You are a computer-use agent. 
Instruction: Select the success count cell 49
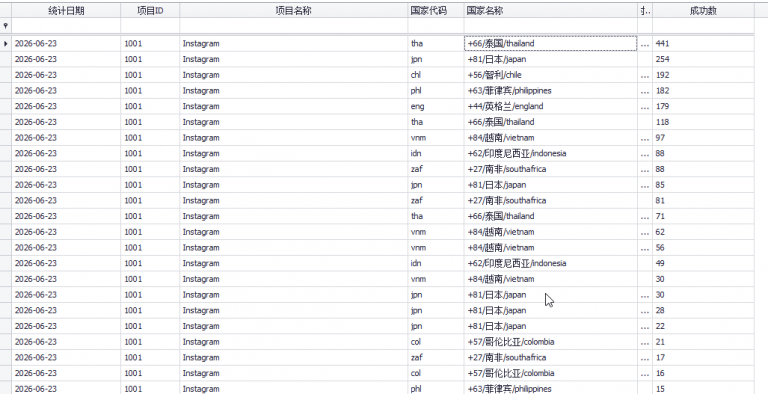pos(703,263)
